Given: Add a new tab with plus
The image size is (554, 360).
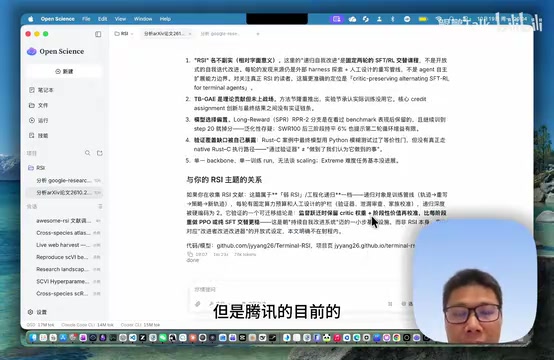Looking at the screenshot, I should click(258, 34).
